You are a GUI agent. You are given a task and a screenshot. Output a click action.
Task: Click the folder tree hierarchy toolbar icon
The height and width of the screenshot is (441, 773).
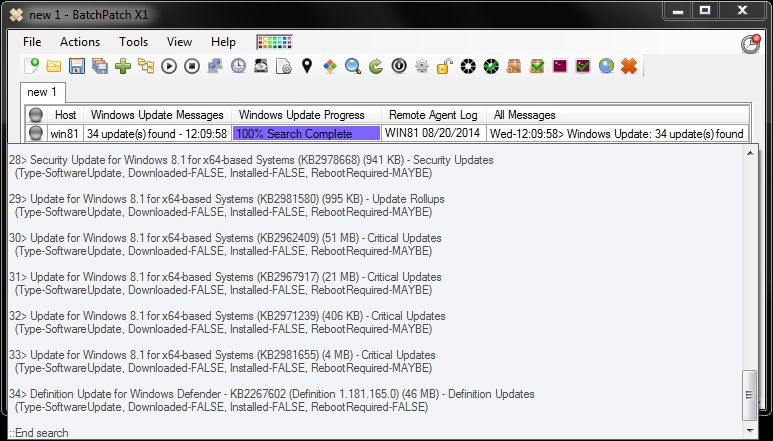146,66
